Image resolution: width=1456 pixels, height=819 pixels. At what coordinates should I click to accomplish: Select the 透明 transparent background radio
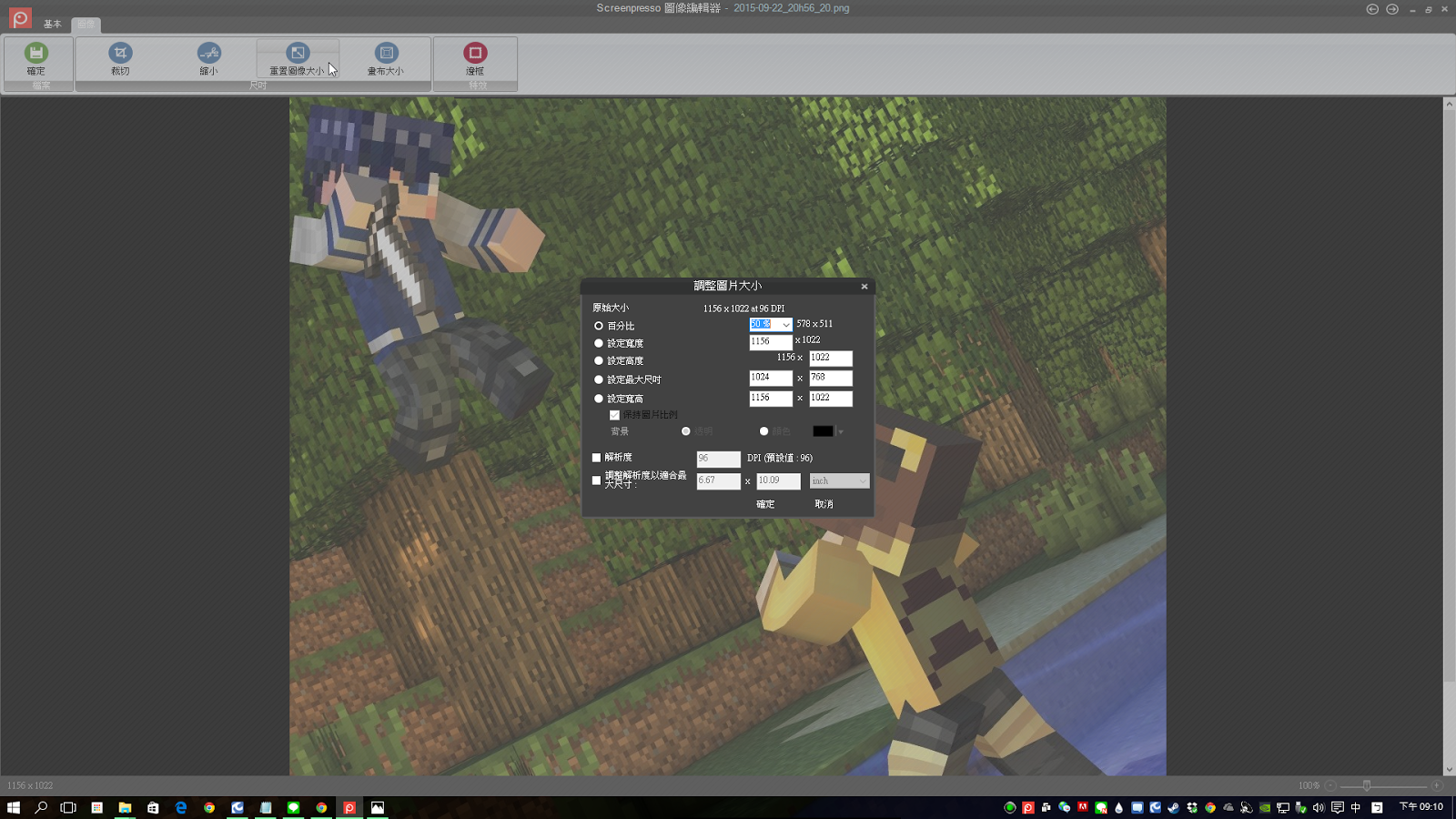click(686, 431)
